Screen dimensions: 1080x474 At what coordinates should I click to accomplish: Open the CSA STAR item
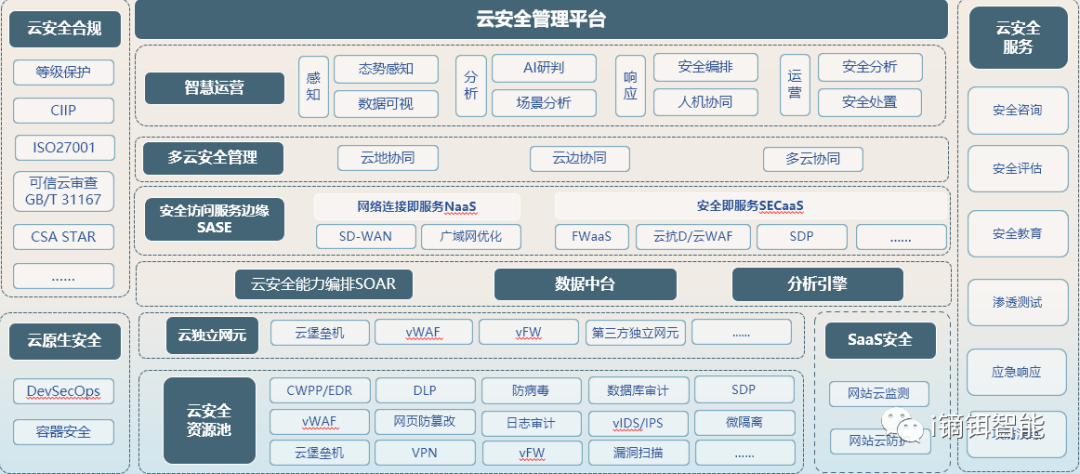pos(64,237)
